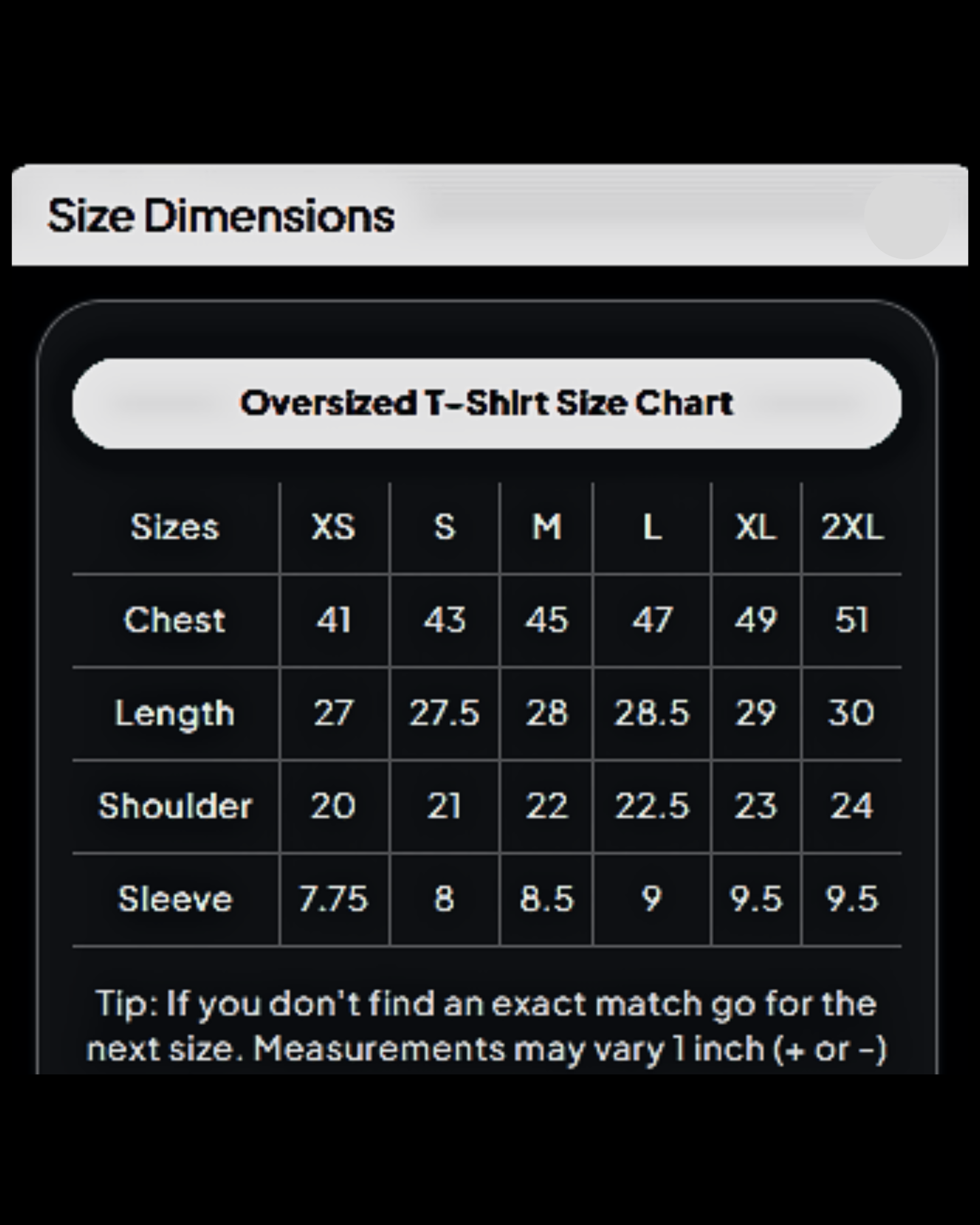Click the Shoulder row label
Image resolution: width=980 pixels, height=1225 pixels.
coord(175,806)
